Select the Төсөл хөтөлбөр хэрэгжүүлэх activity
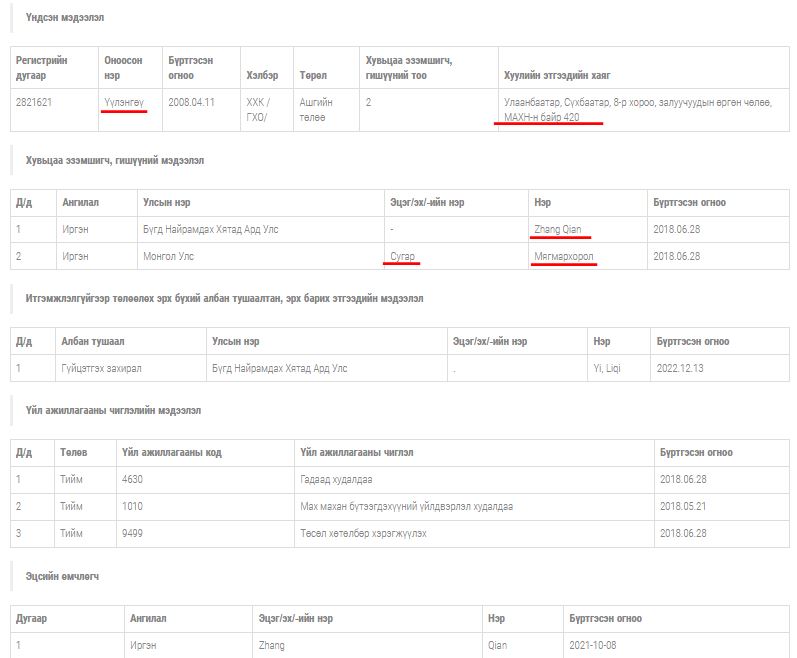Image resolution: width=797 pixels, height=658 pixels. [363, 533]
